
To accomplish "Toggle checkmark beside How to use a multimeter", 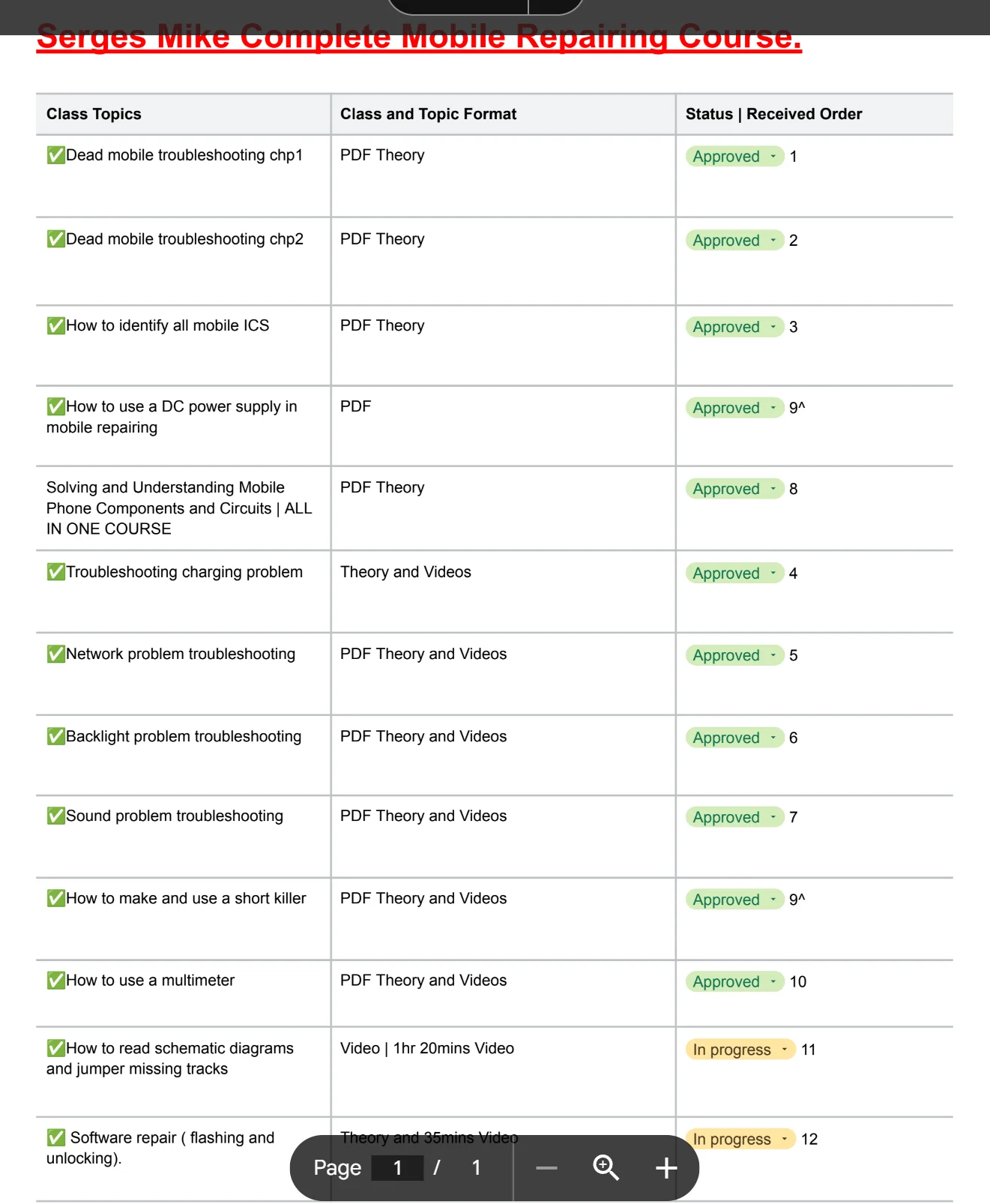I will 56,980.
